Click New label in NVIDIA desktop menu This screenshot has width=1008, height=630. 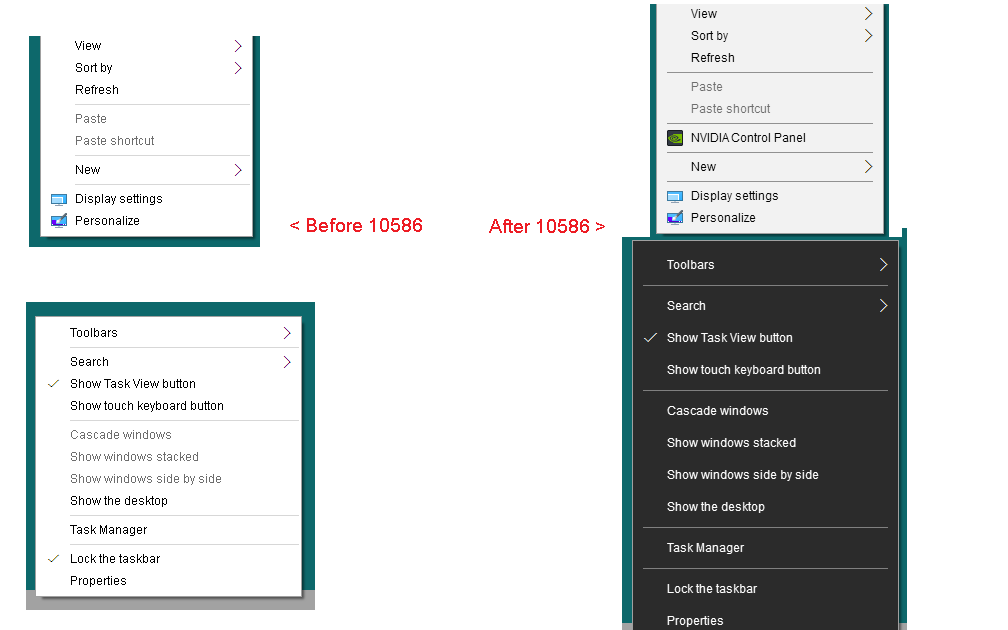click(703, 166)
